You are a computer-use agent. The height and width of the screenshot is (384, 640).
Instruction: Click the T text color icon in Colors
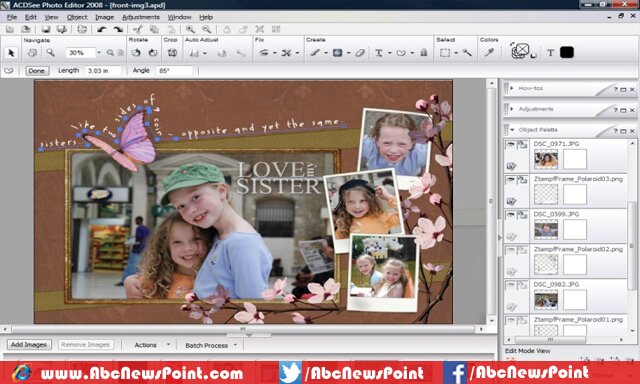[x=550, y=53]
